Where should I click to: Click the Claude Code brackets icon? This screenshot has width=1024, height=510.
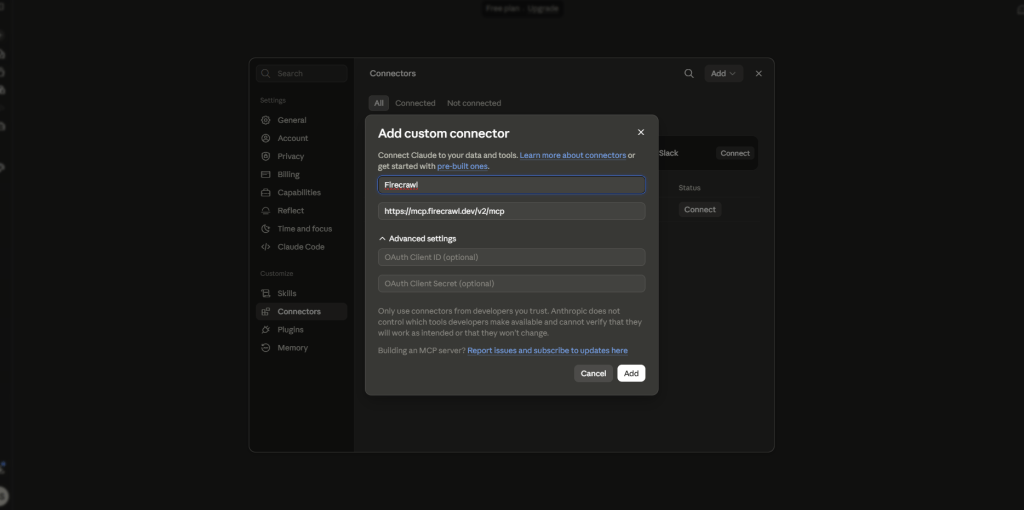[x=265, y=247]
